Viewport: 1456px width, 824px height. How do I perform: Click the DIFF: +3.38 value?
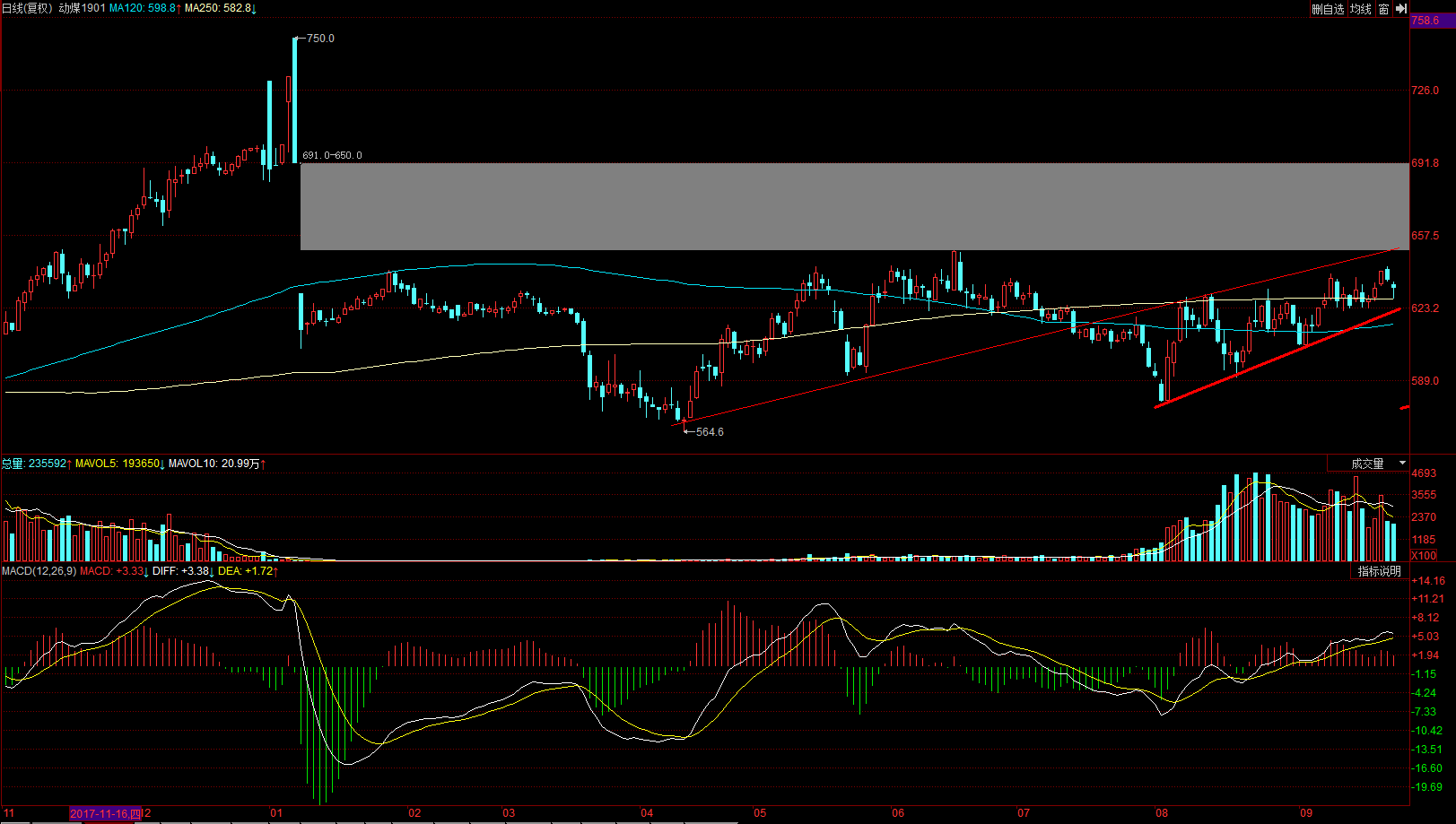[183, 571]
